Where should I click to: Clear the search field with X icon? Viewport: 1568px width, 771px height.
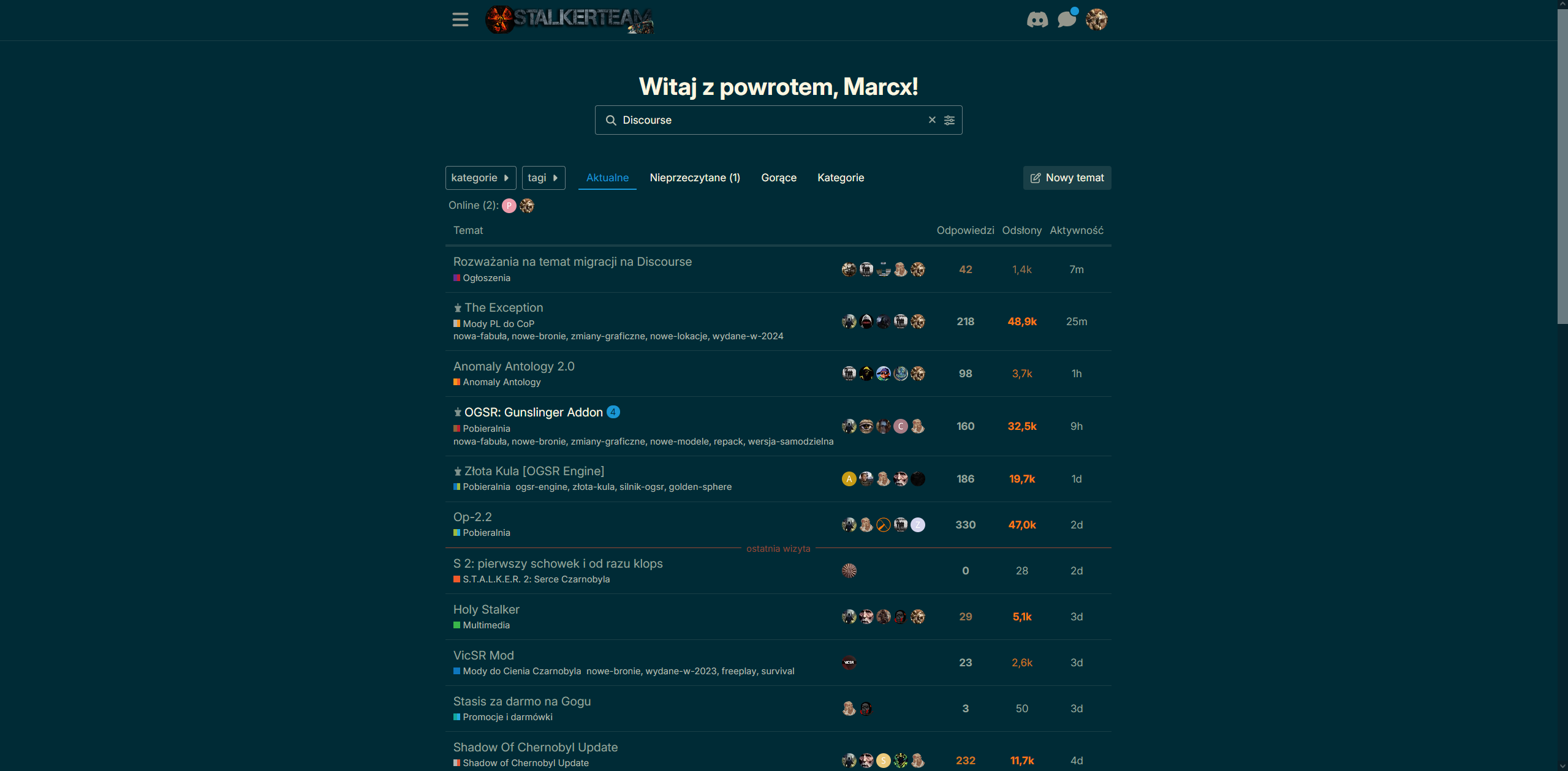932,120
